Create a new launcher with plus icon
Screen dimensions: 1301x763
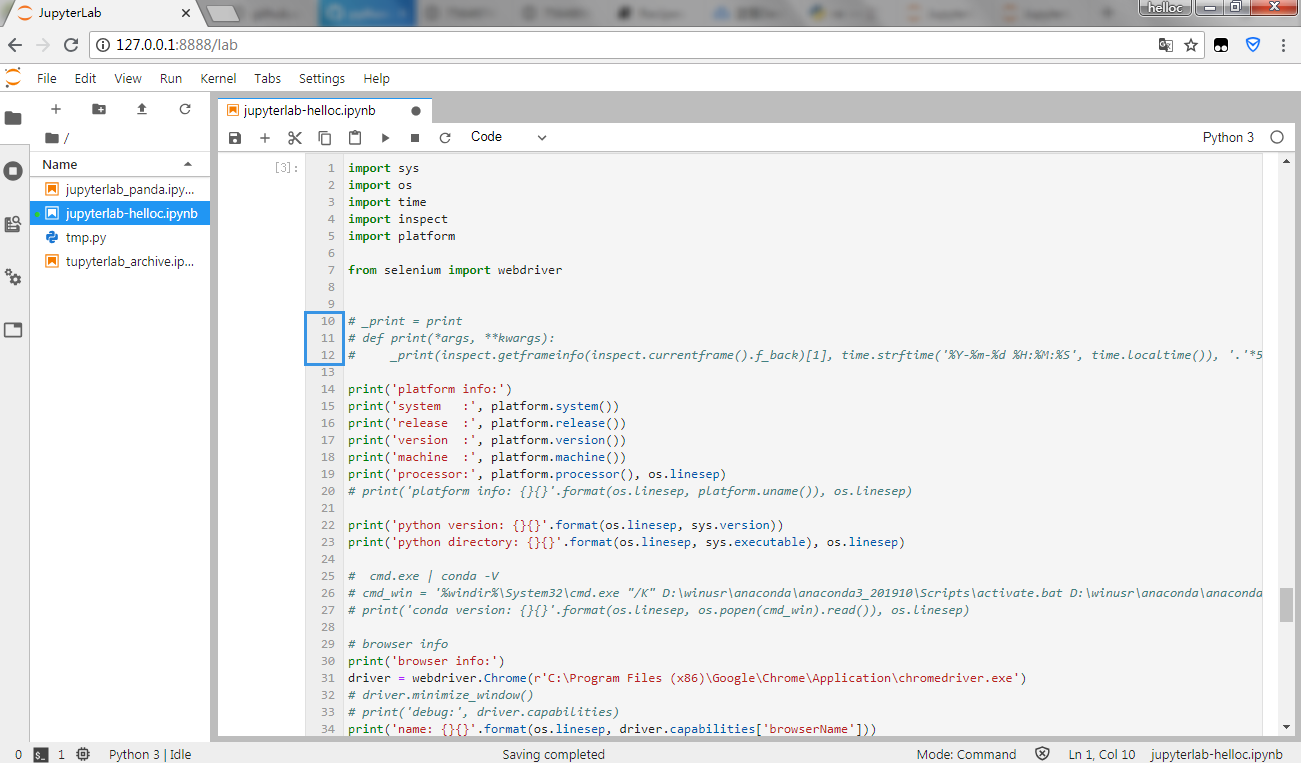[x=56, y=109]
